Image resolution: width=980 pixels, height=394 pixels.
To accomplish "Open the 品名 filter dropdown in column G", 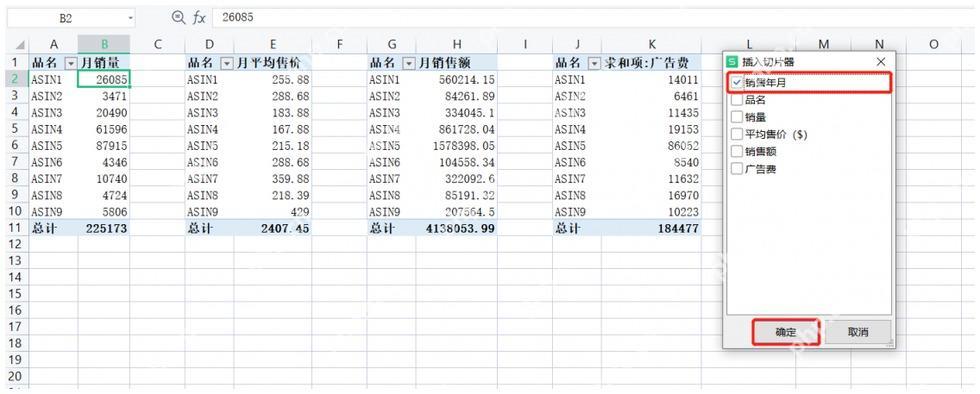I will pyautogui.click(x=409, y=63).
